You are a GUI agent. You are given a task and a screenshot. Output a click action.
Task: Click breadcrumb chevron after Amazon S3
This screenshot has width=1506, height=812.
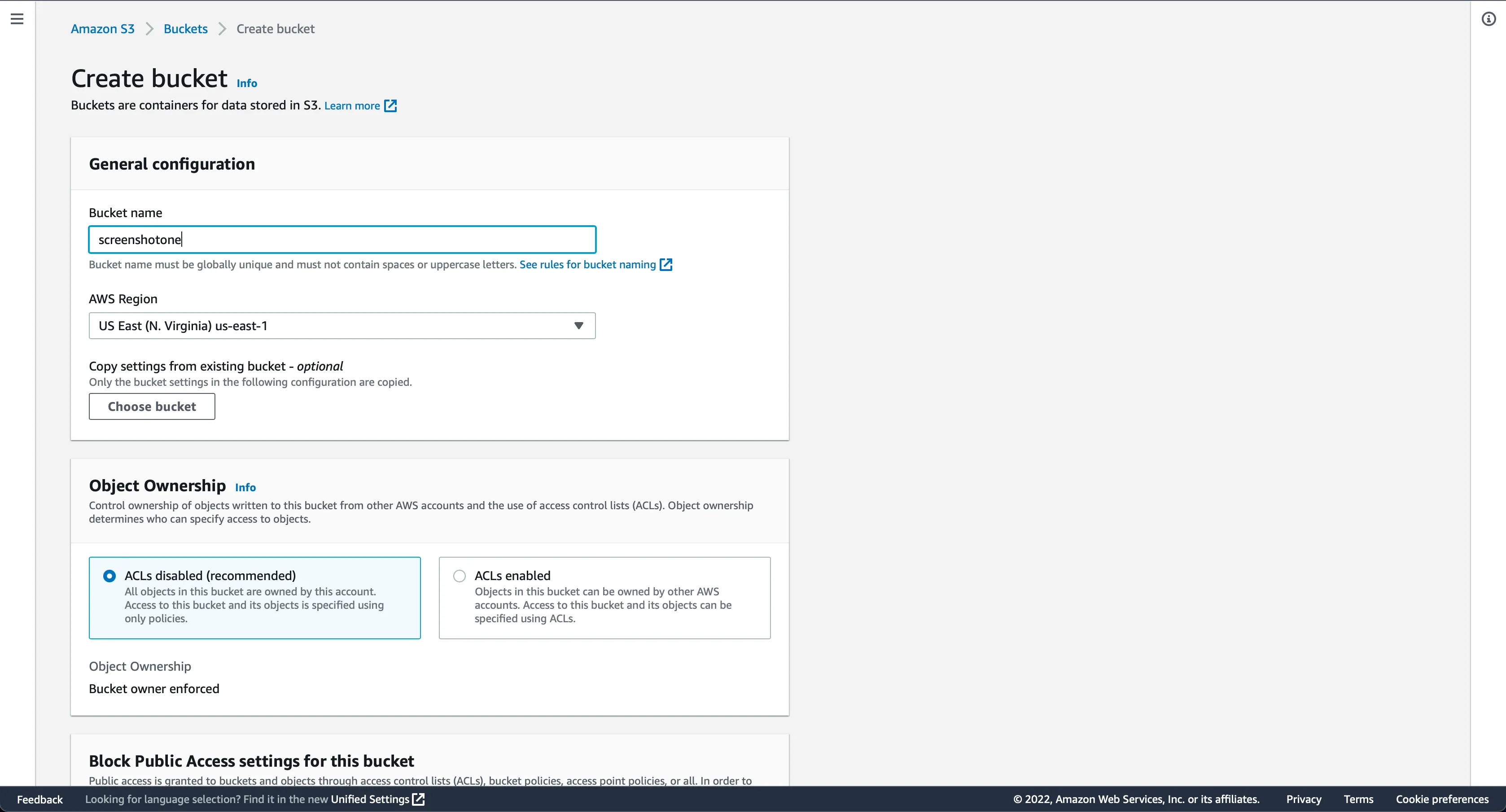(x=150, y=29)
